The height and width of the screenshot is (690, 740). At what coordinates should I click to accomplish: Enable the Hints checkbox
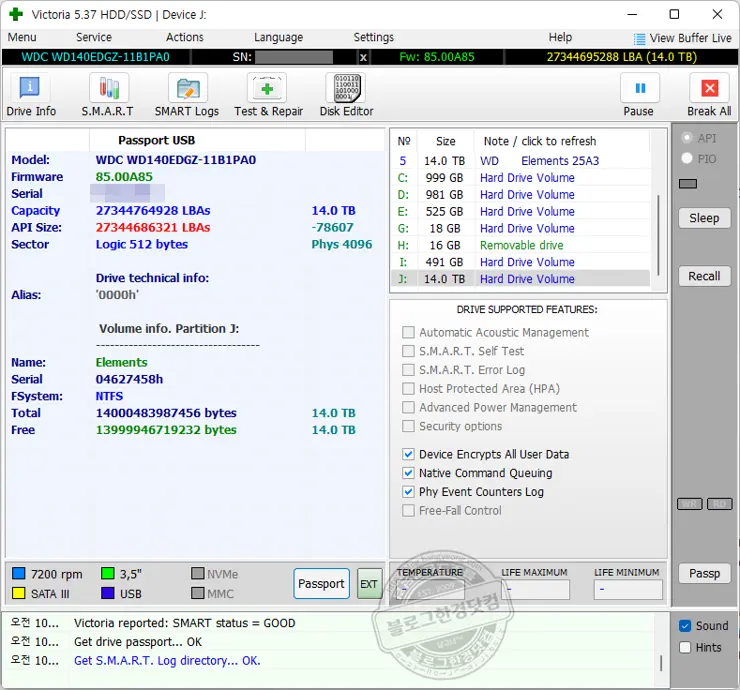coord(685,647)
